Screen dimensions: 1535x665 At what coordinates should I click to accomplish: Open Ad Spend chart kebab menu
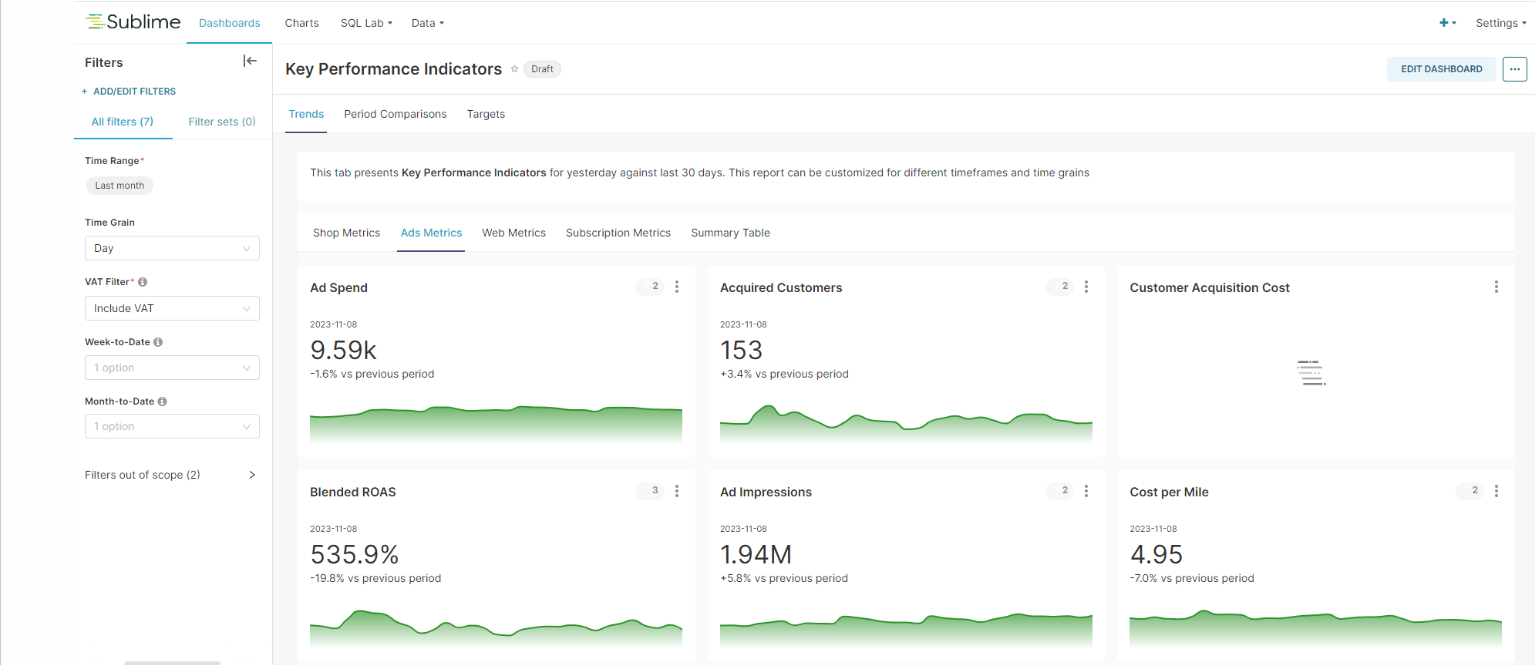[677, 287]
